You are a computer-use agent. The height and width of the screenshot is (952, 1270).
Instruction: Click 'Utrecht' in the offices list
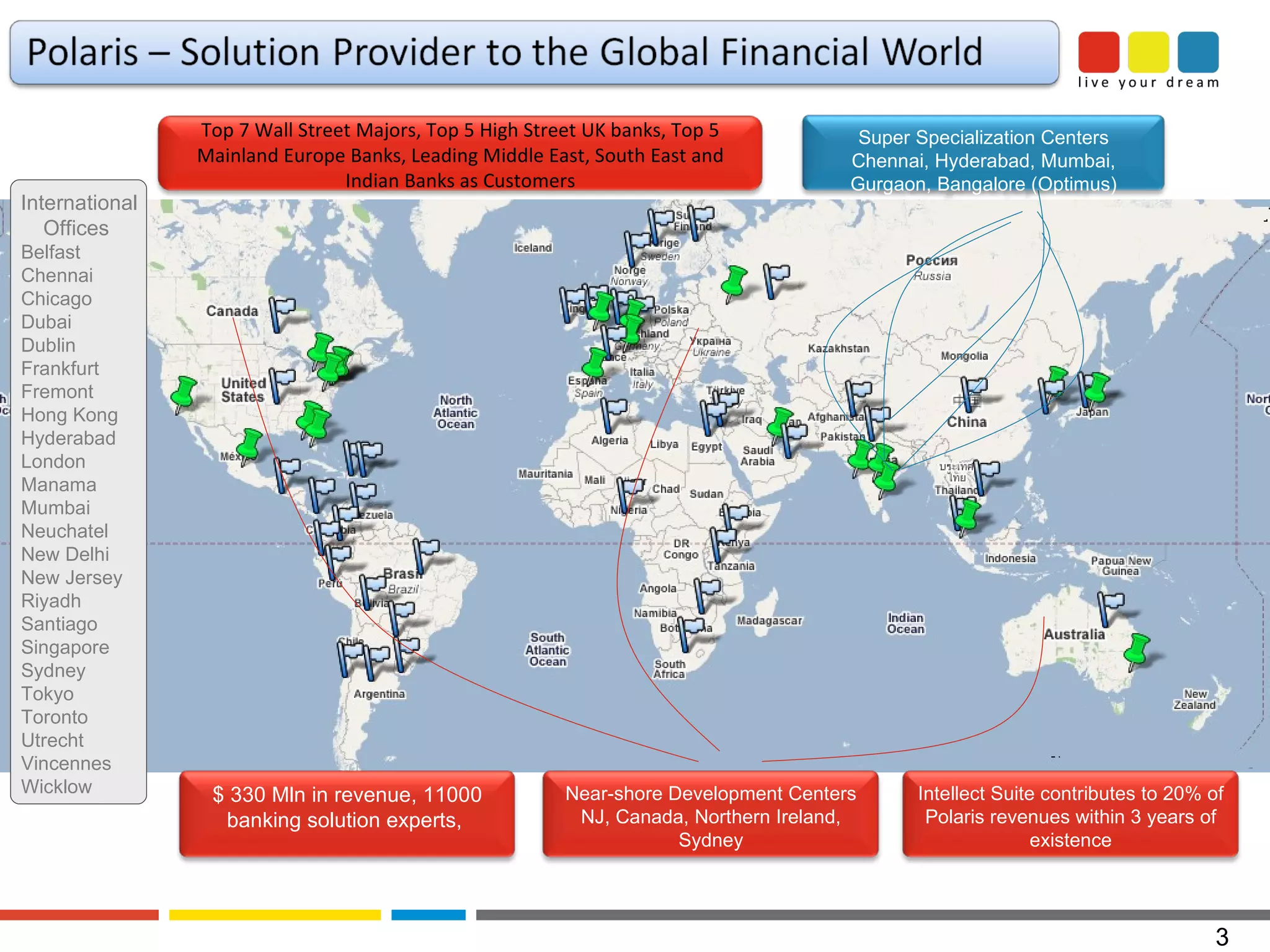53,740
